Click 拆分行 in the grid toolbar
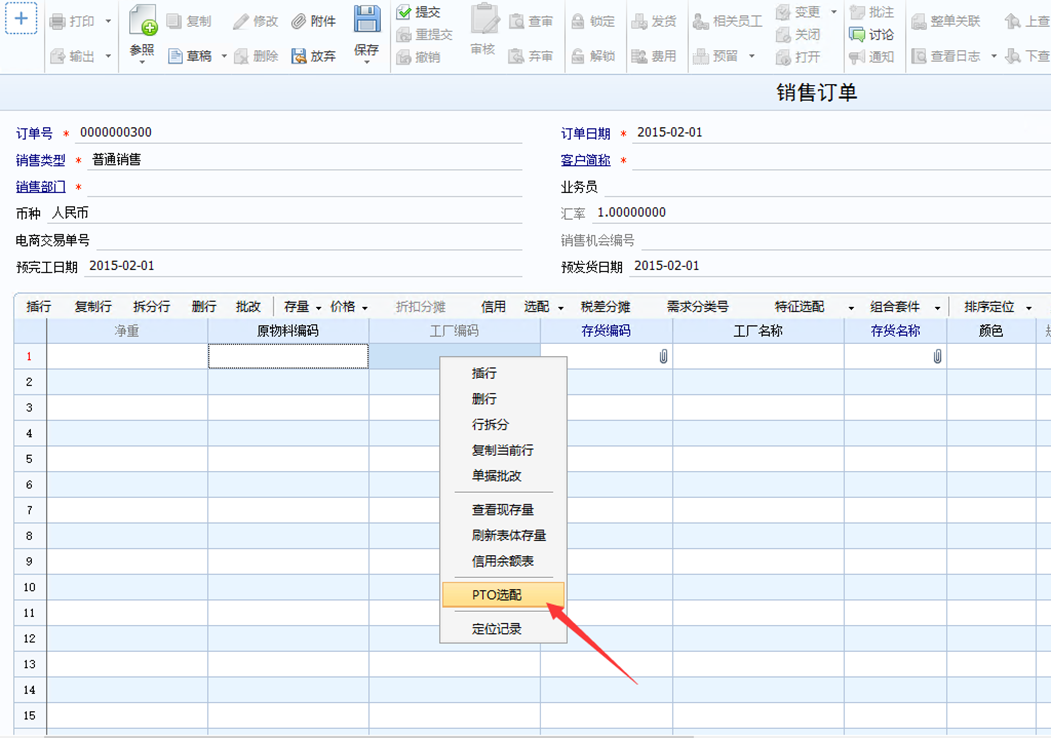Viewport: 1051px width, 738px height. coord(151,306)
